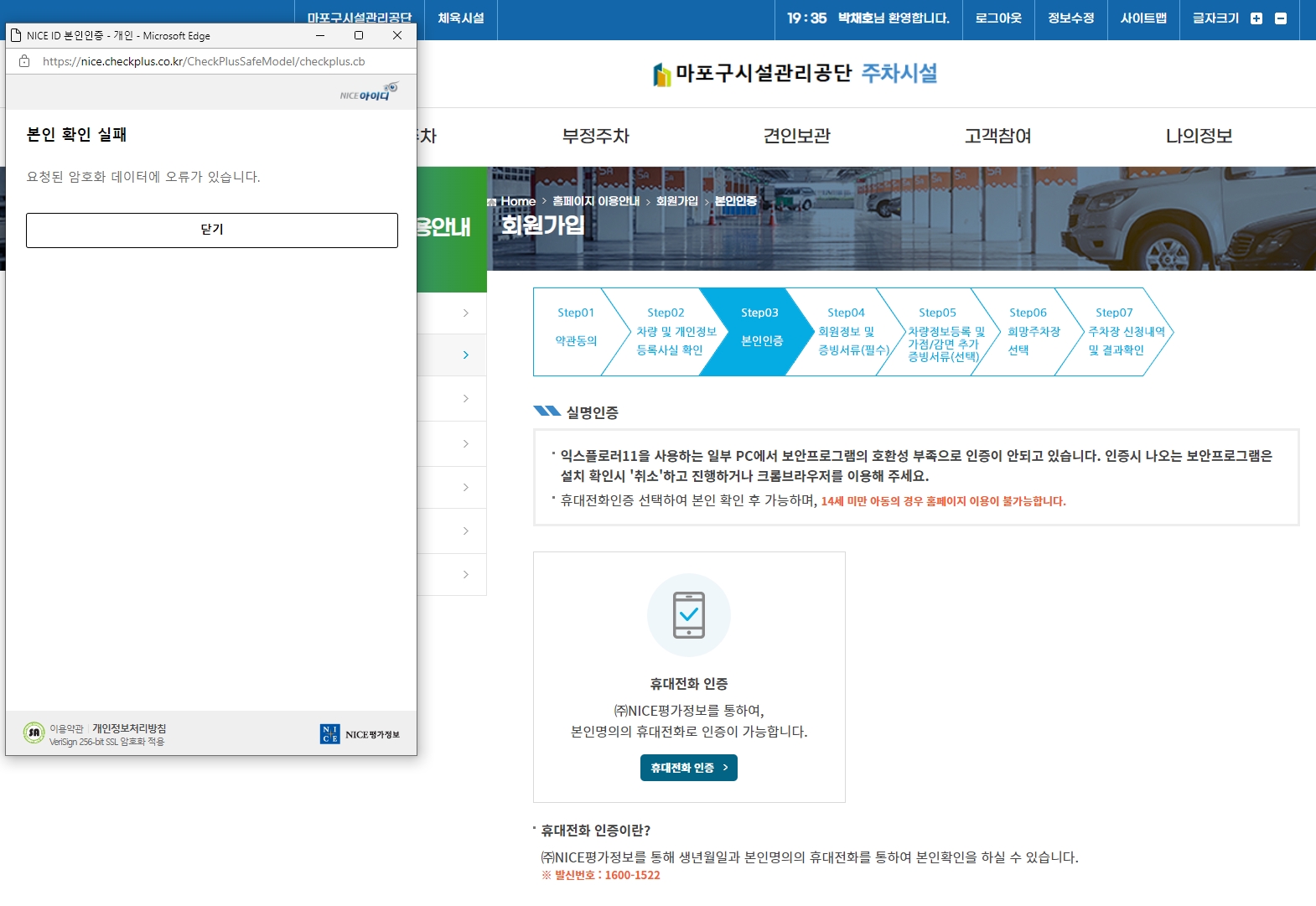Image resolution: width=1316 pixels, height=906 pixels.
Task: Click the 로그아웃 link
Action: (997, 18)
